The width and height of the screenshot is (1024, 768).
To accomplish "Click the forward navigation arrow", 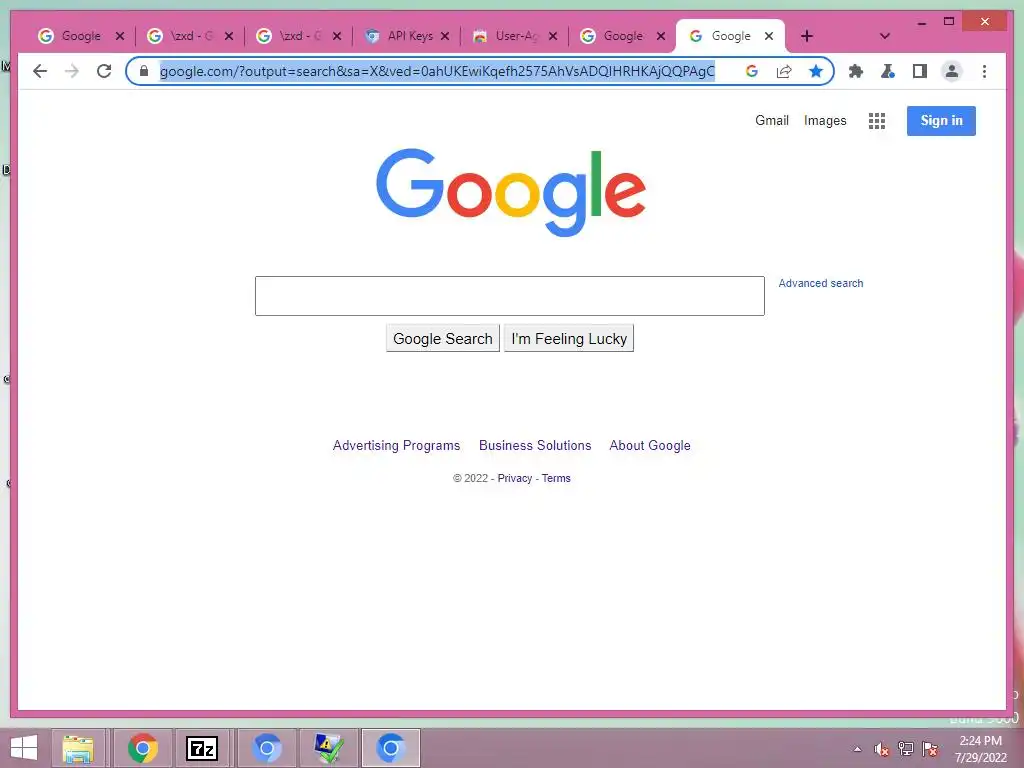I will (72, 71).
